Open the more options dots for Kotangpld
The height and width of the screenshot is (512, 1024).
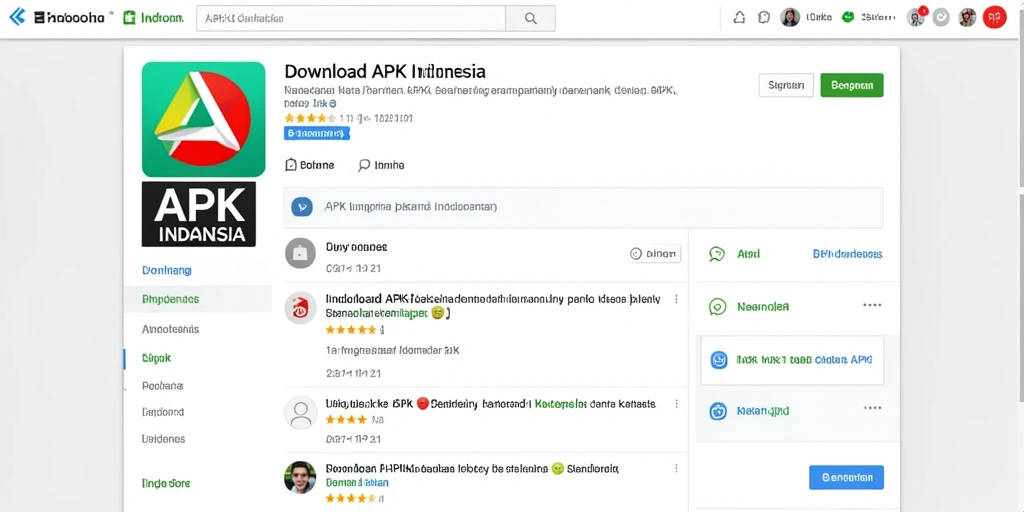pos(872,408)
